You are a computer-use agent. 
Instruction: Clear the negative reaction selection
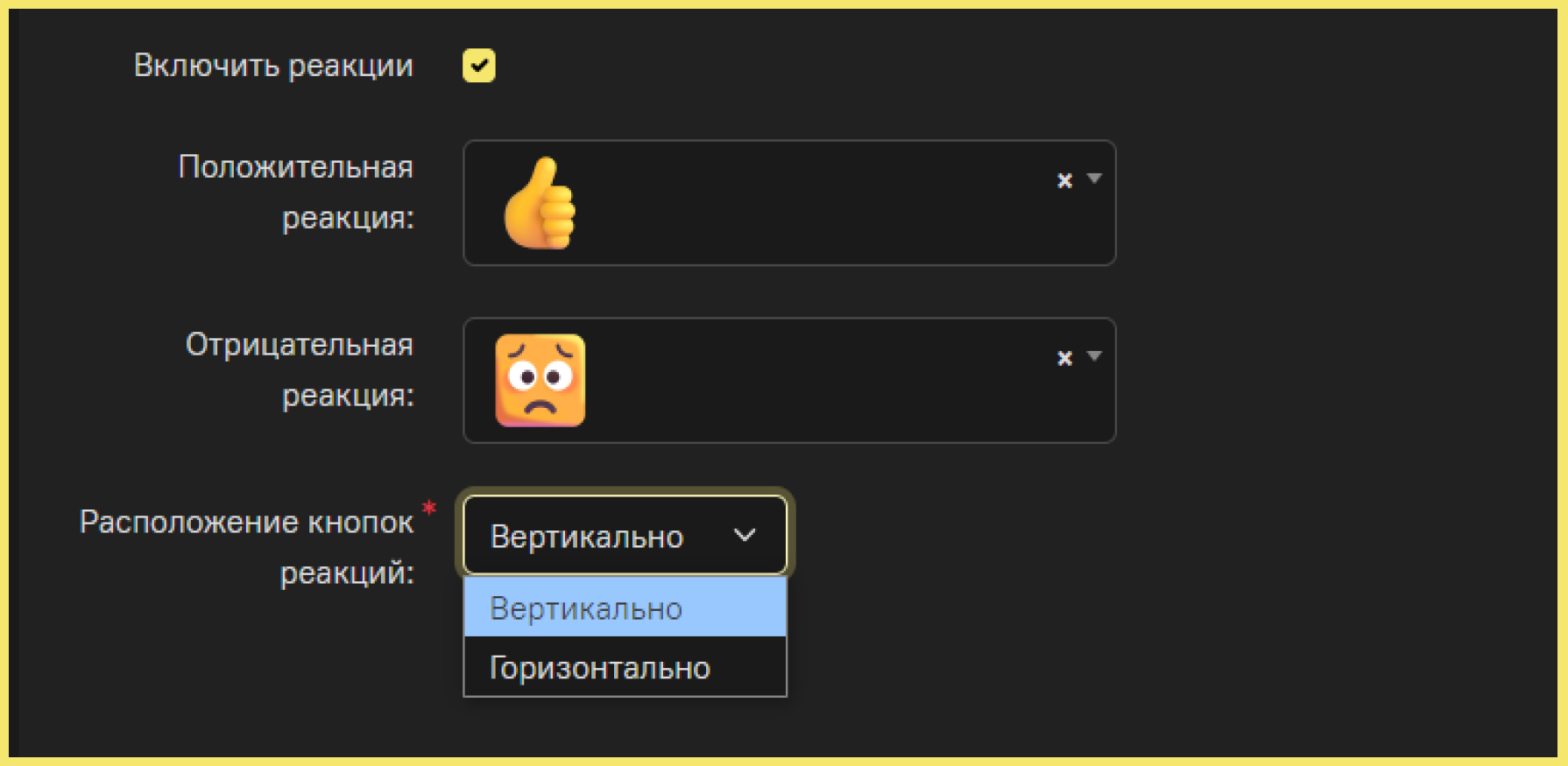coord(1064,358)
